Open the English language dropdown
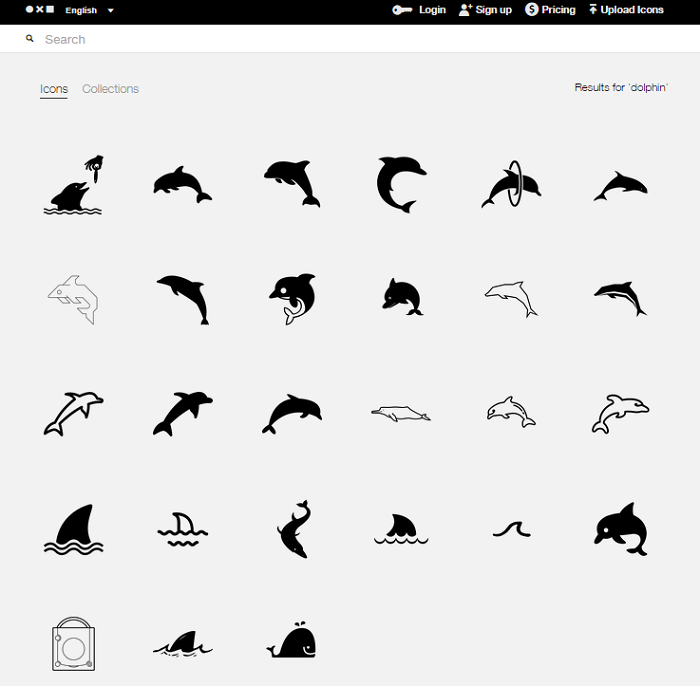 point(89,10)
